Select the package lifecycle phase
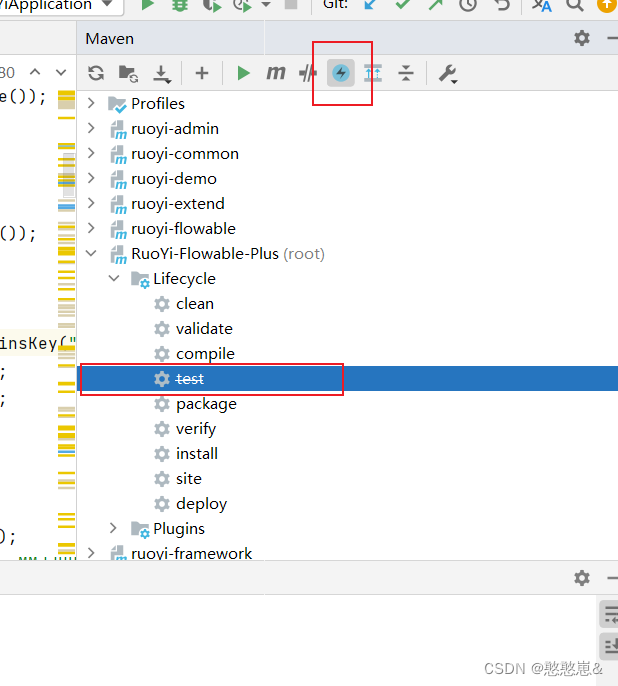Image resolution: width=618 pixels, height=686 pixels. tap(206, 404)
